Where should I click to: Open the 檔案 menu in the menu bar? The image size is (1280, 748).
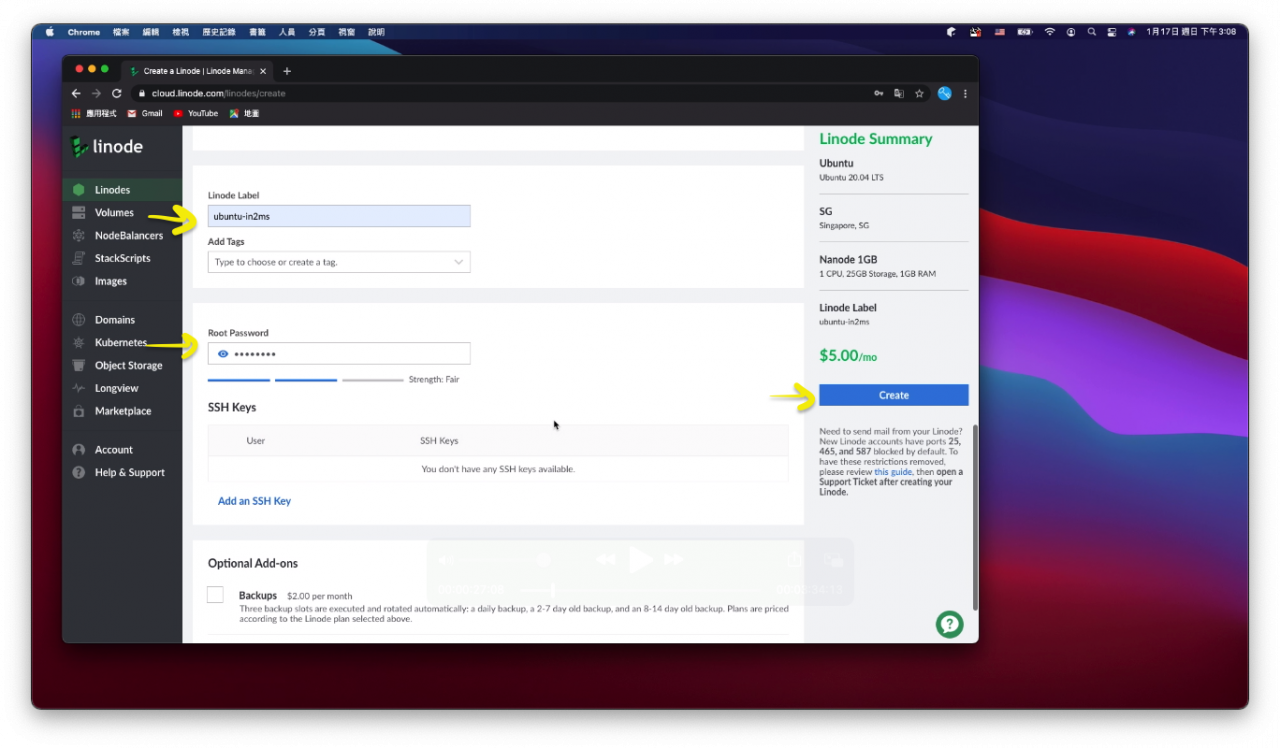(121, 32)
